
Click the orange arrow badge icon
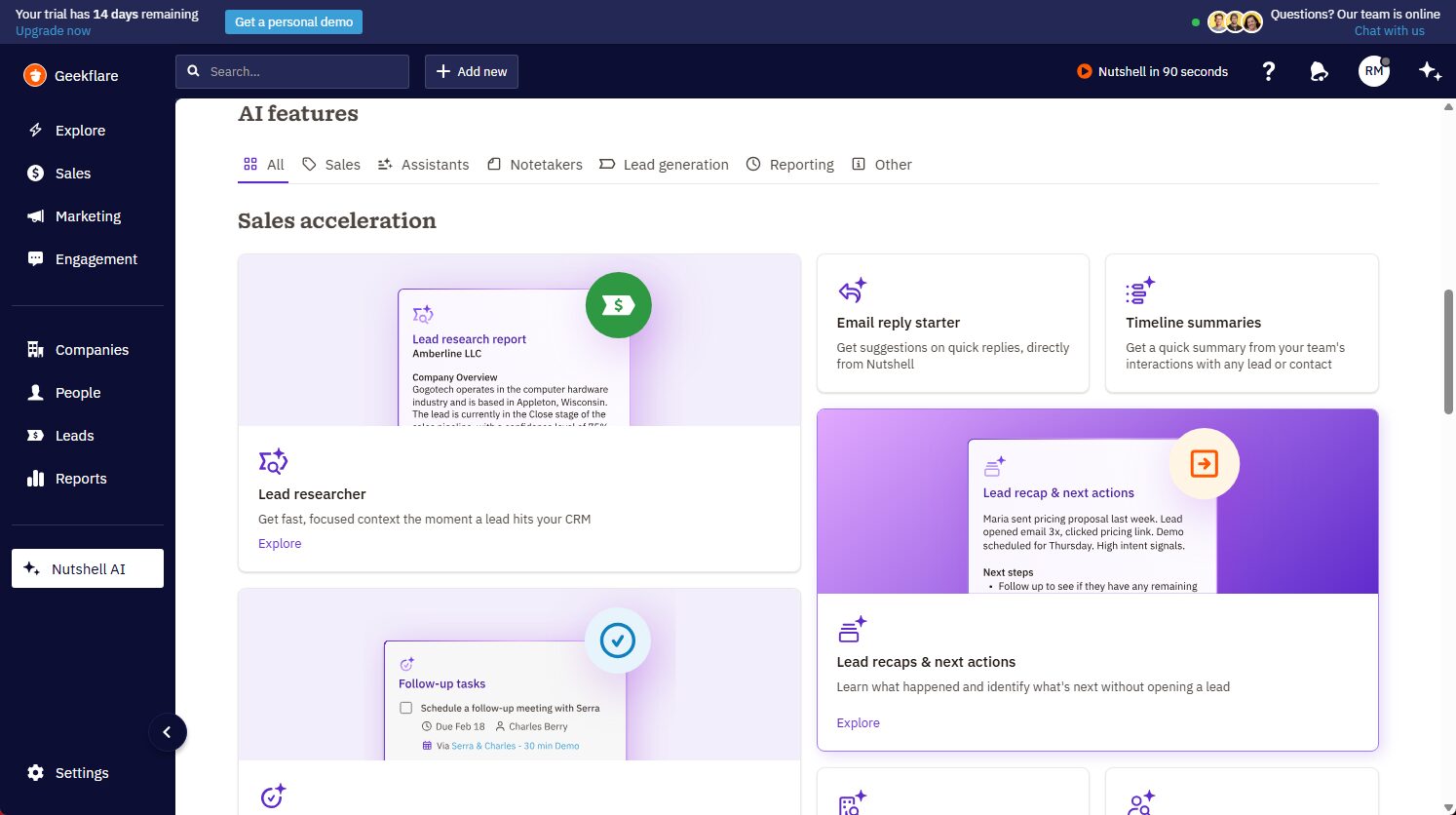coord(1204,464)
